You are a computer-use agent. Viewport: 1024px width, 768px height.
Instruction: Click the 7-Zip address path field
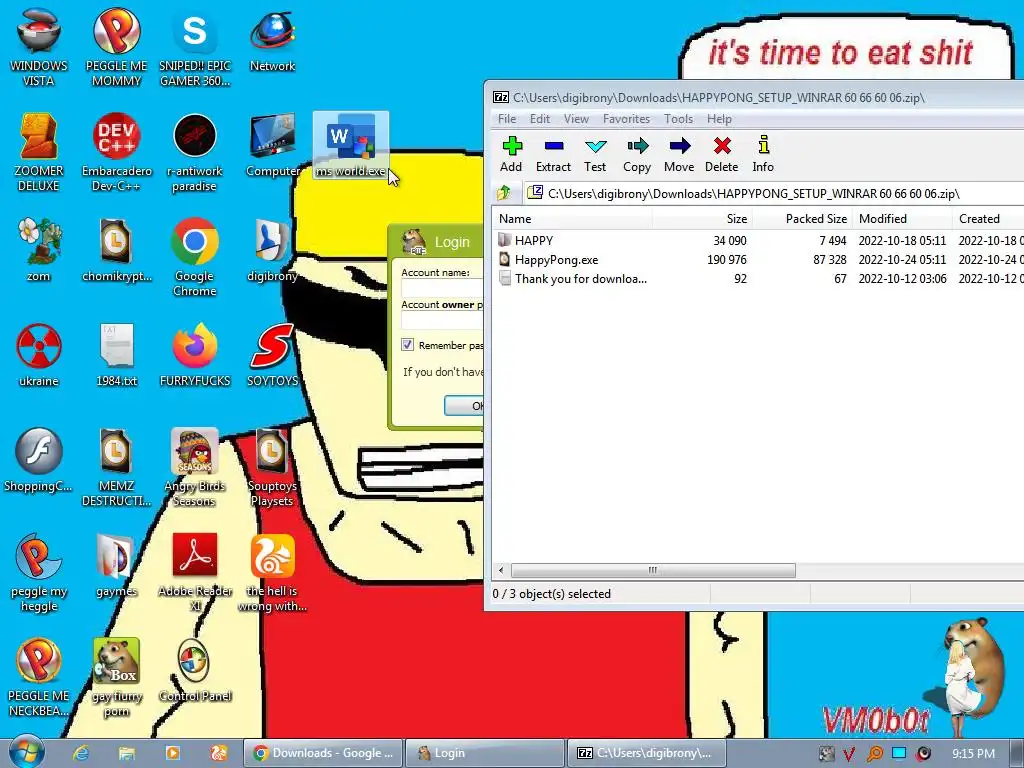(774, 193)
